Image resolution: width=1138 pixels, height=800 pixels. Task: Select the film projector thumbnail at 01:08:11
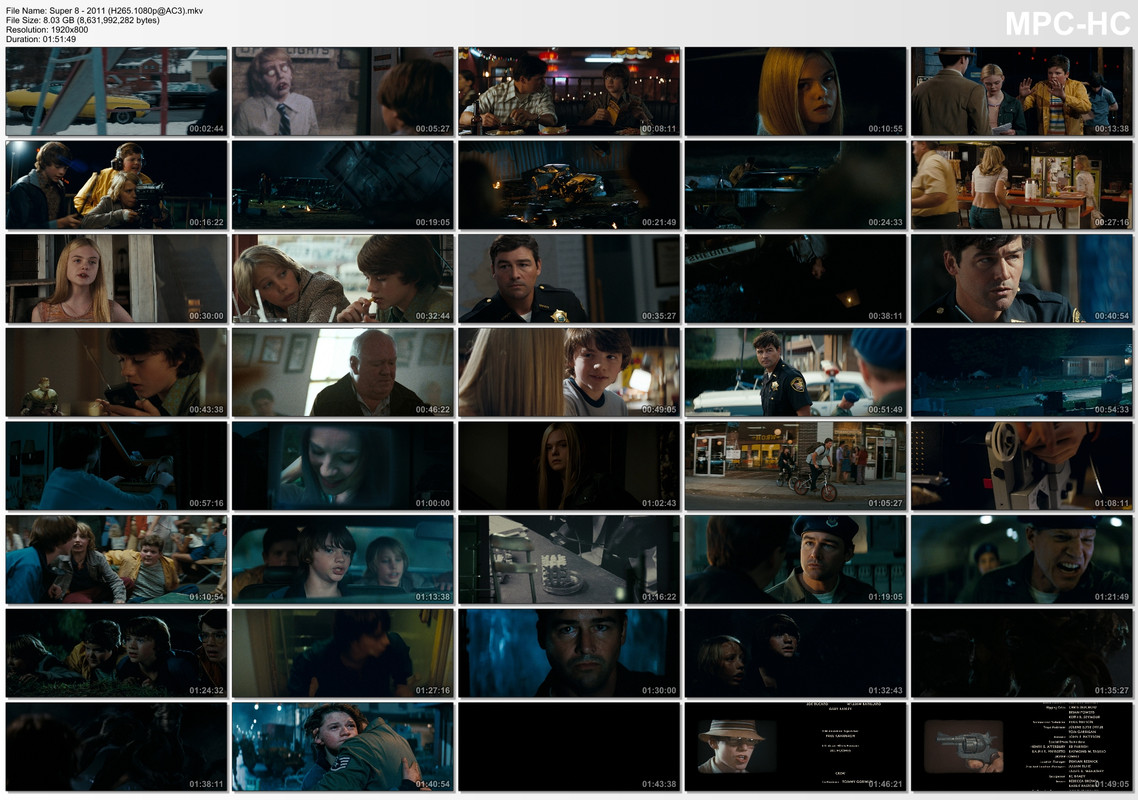1022,466
